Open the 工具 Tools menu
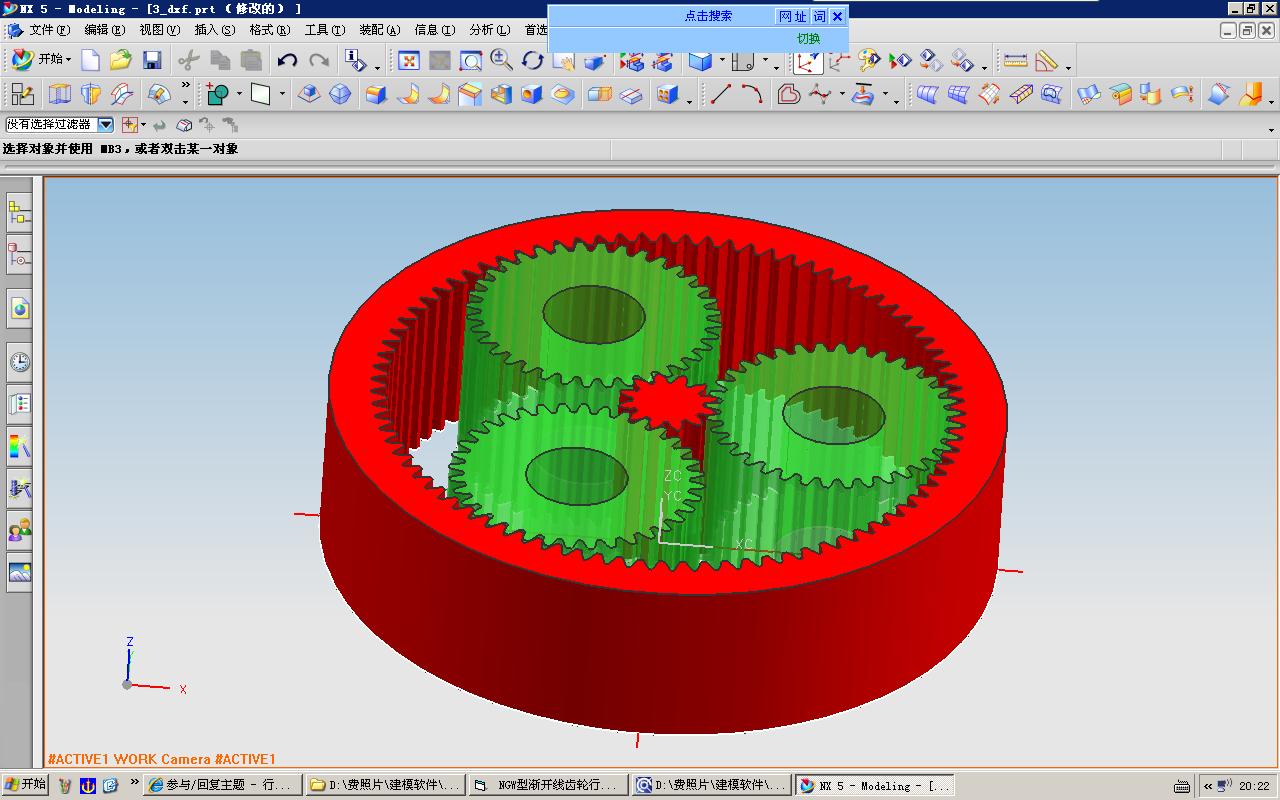The image size is (1280, 800). point(324,30)
